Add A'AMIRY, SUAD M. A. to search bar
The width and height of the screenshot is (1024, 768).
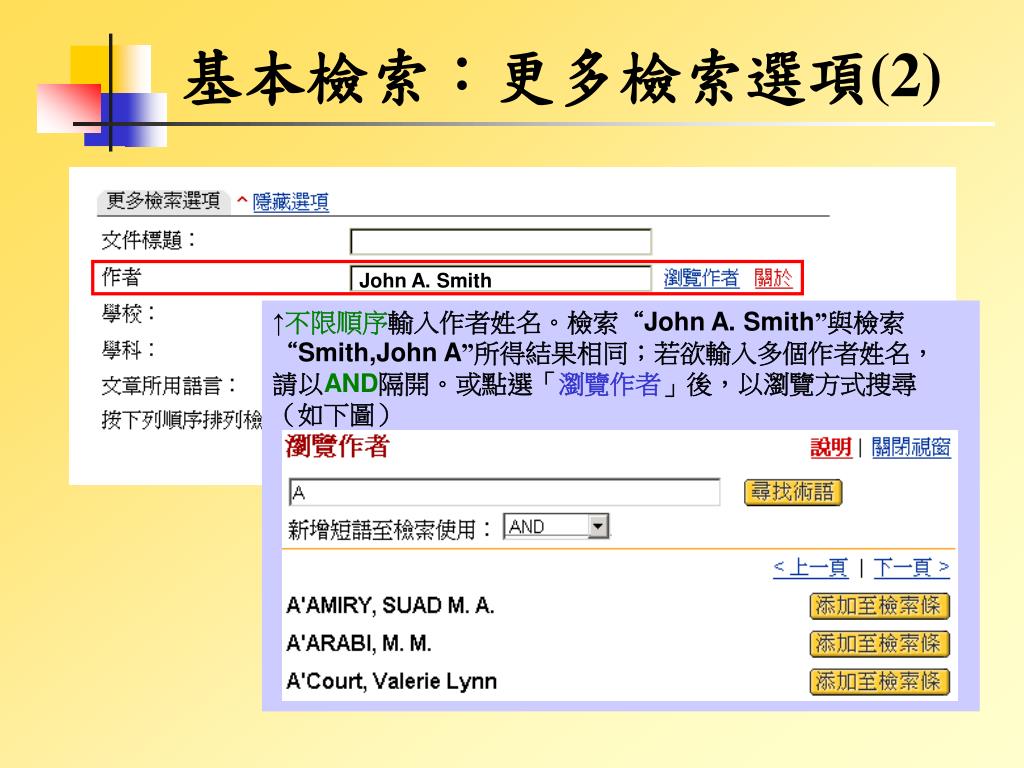(879, 606)
